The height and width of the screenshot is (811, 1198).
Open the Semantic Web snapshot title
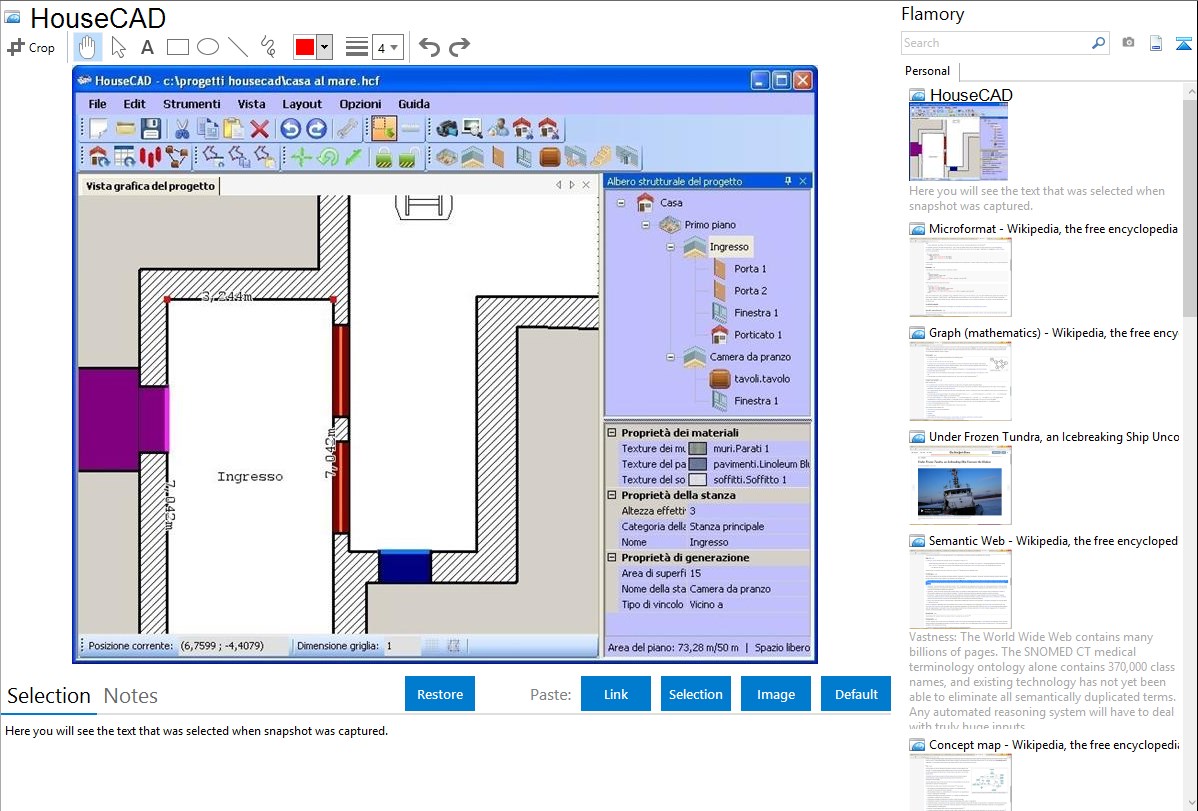pos(1053,541)
